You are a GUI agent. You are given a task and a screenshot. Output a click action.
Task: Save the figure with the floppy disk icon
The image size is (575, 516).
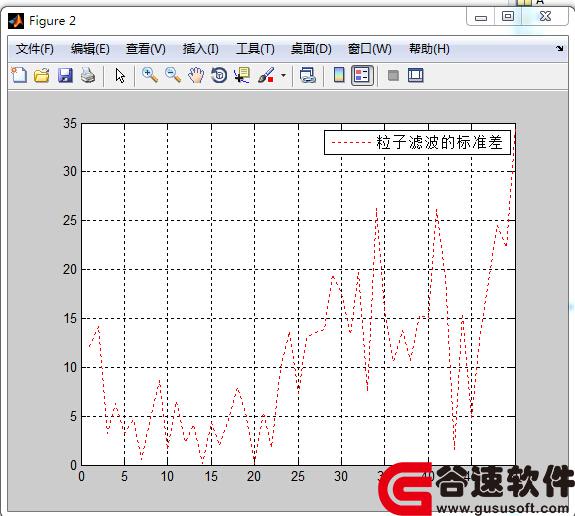[65, 76]
